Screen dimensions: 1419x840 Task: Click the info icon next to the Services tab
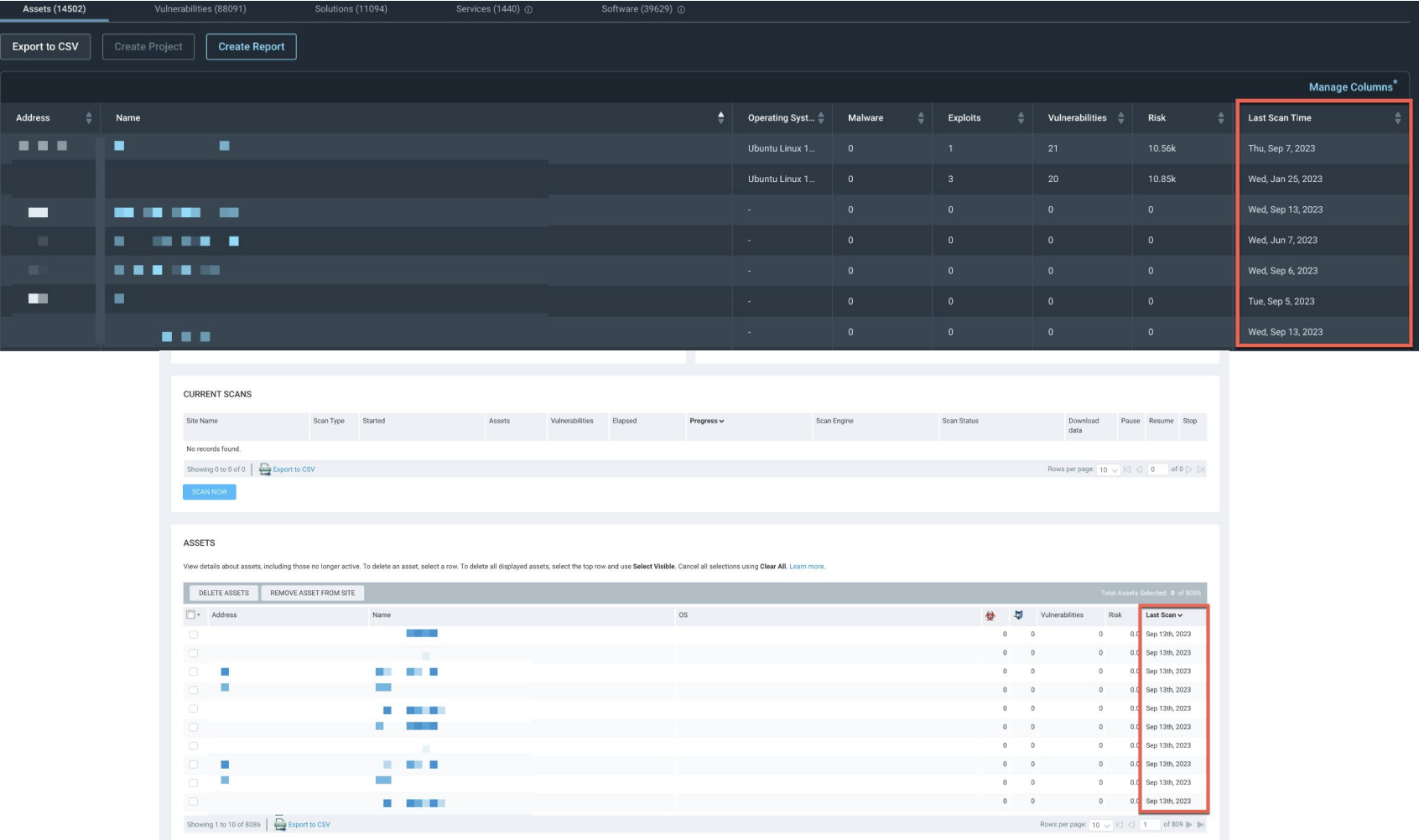point(528,10)
